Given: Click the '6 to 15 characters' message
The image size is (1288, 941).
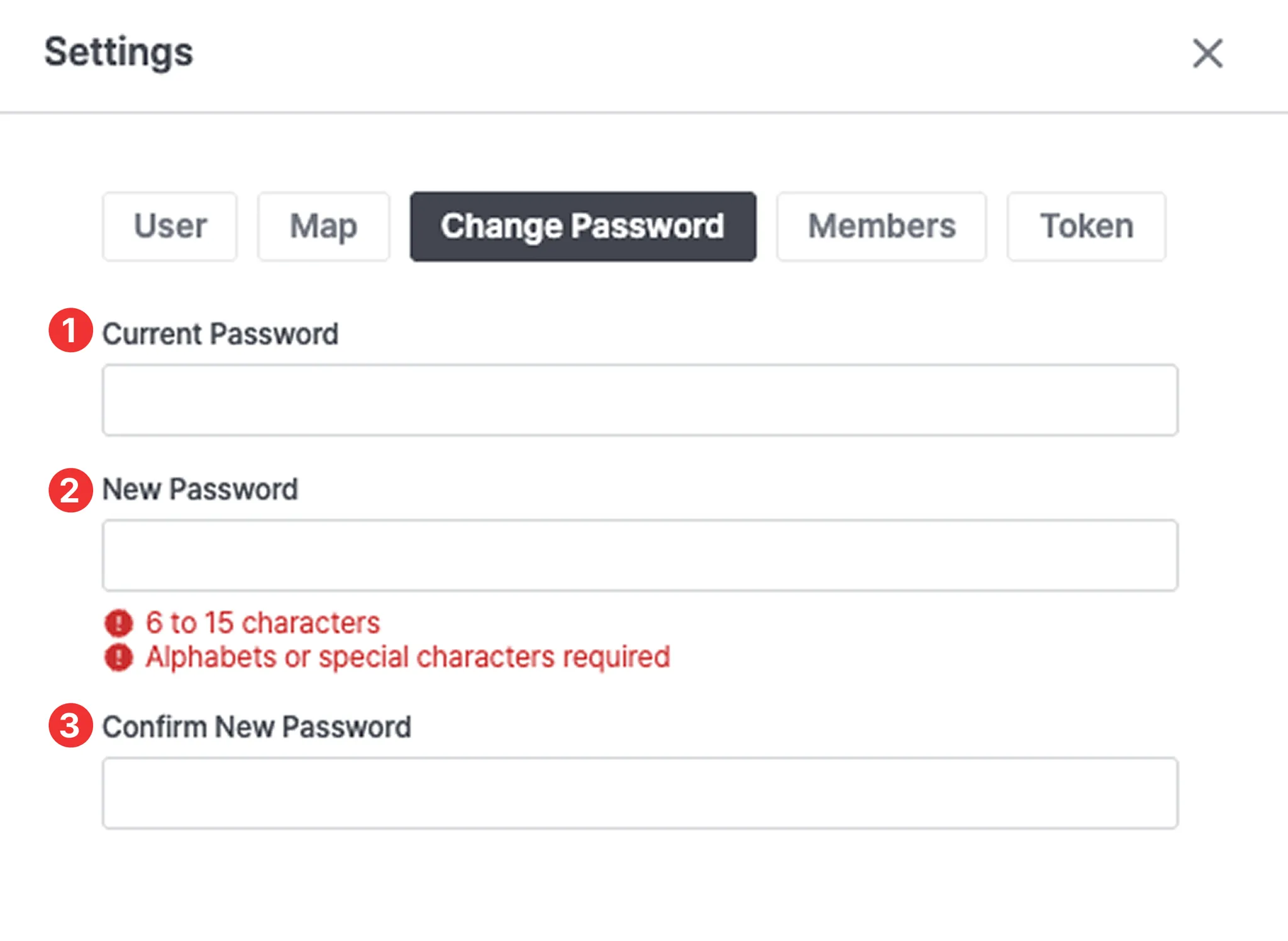Looking at the screenshot, I should click(263, 623).
